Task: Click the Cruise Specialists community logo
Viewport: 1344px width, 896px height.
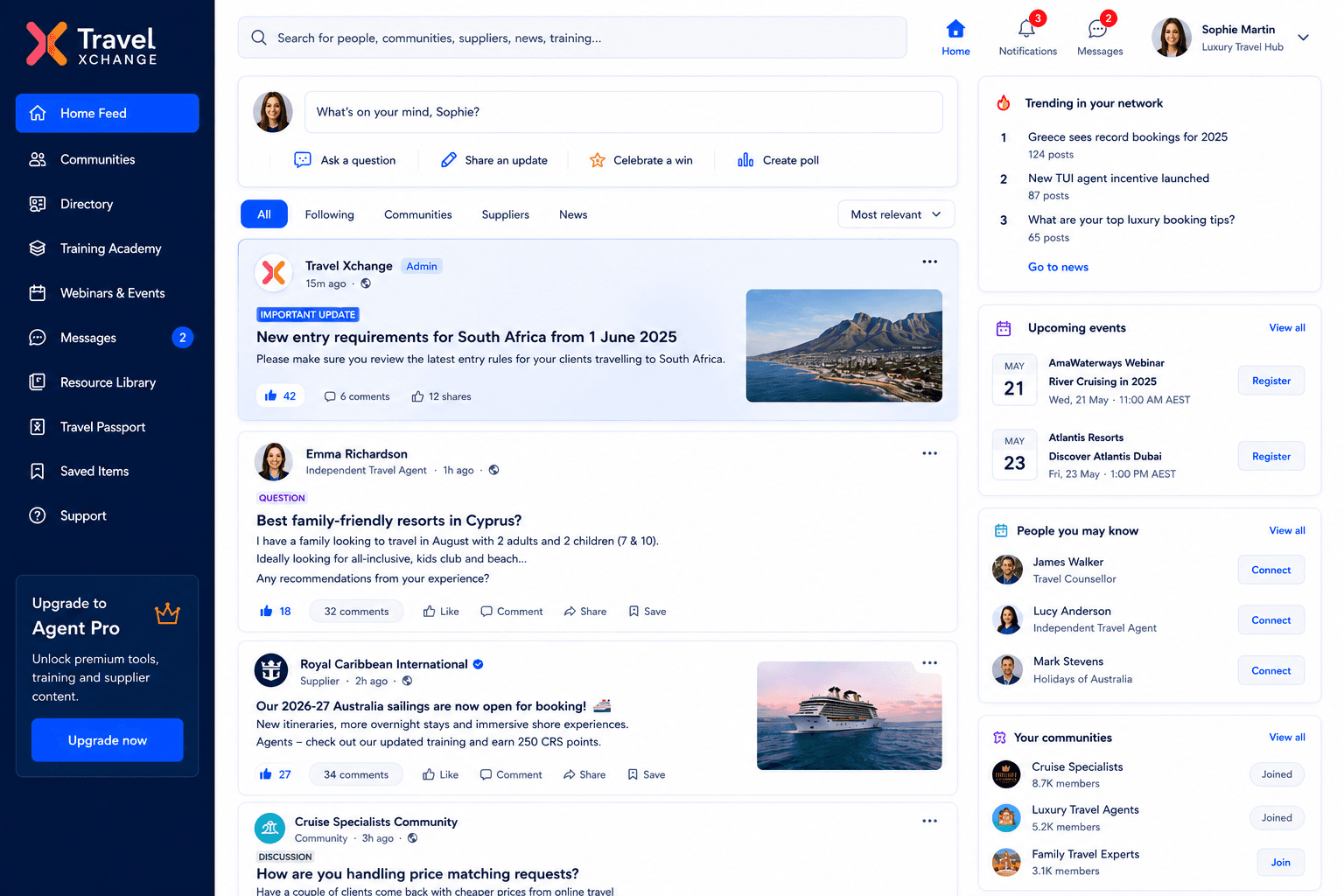Action: click(x=1006, y=774)
